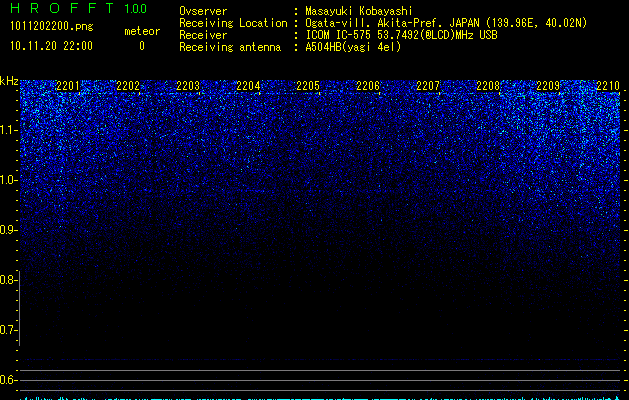Screen dimensions: 629x400
Task: Click the 0.7 frequency axis label
Action: point(8,330)
